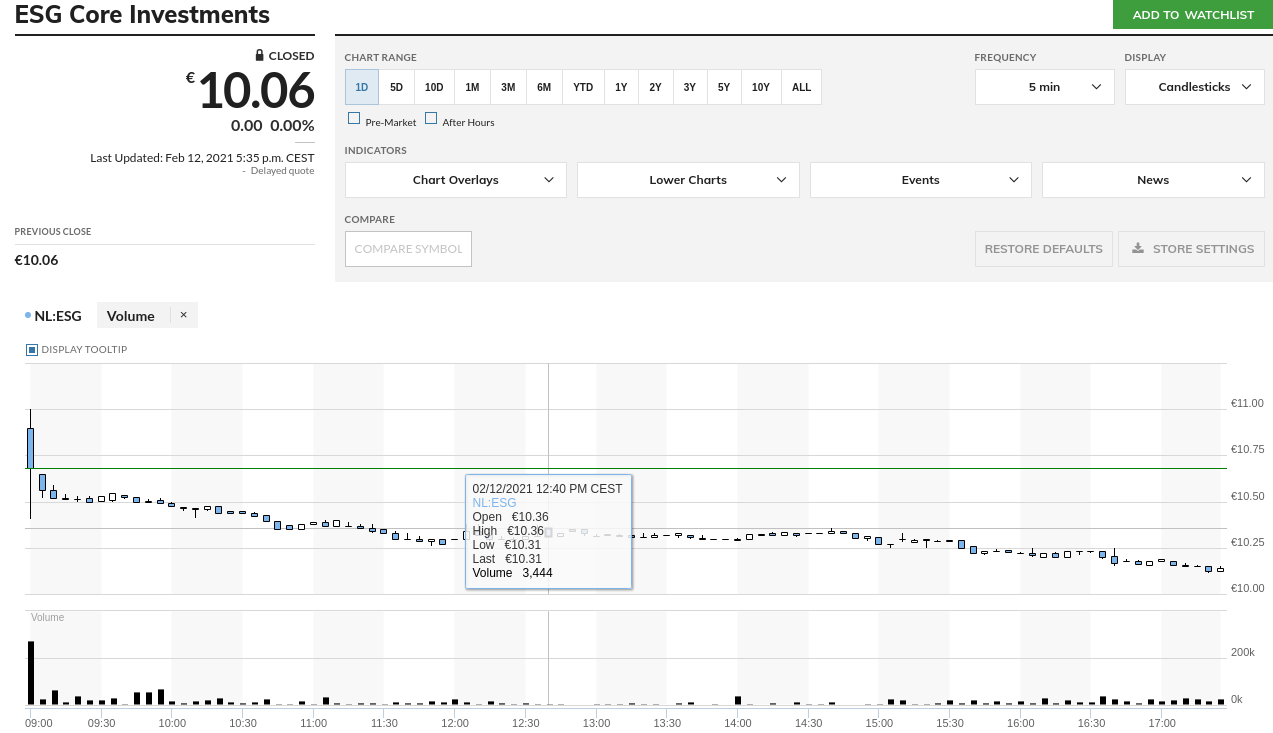Select ALL chart range
Viewport: 1273px width, 733px height.
pos(801,87)
